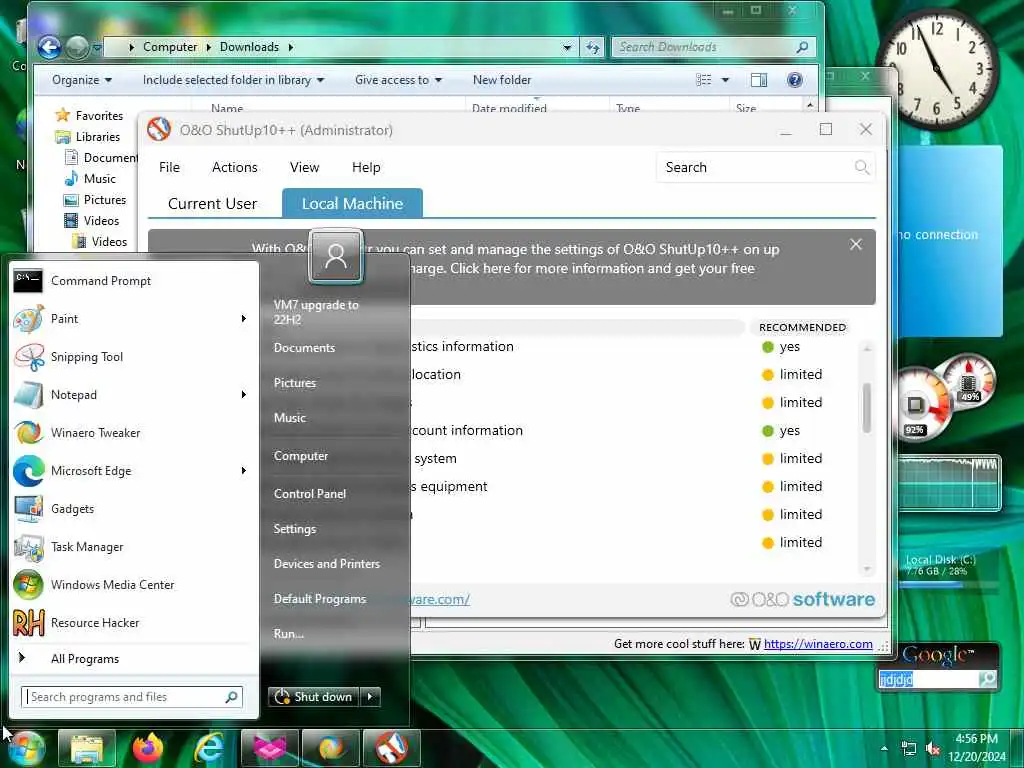Open Give access to dropdown

coord(398,80)
